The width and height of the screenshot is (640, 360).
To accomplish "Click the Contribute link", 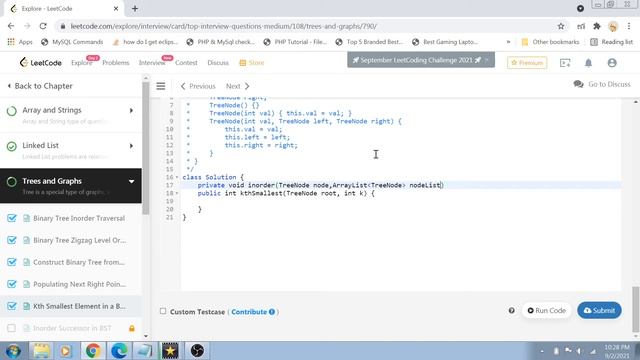I will 249,312.
